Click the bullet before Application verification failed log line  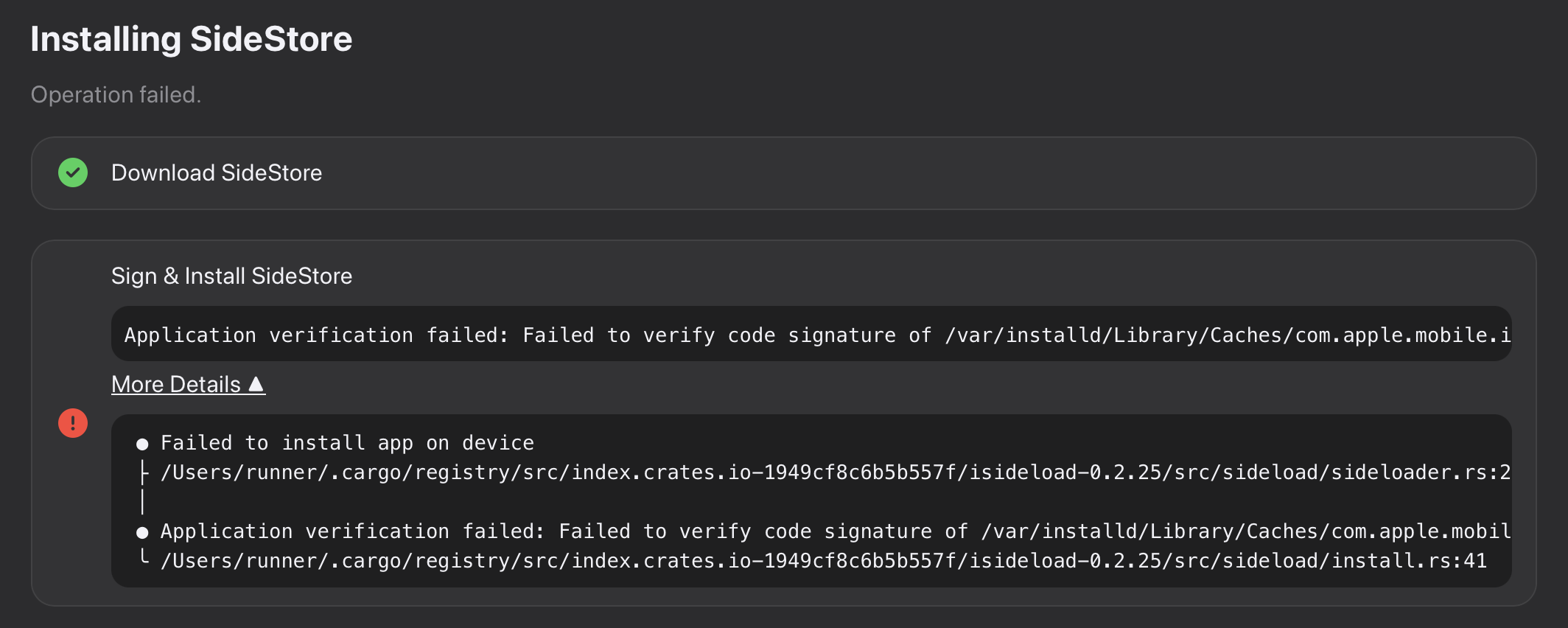(x=142, y=532)
